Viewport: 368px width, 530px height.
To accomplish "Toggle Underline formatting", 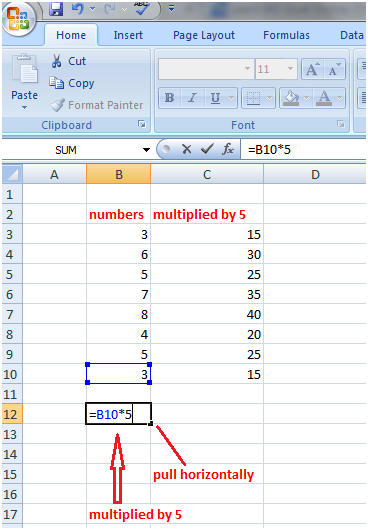I will [216, 98].
